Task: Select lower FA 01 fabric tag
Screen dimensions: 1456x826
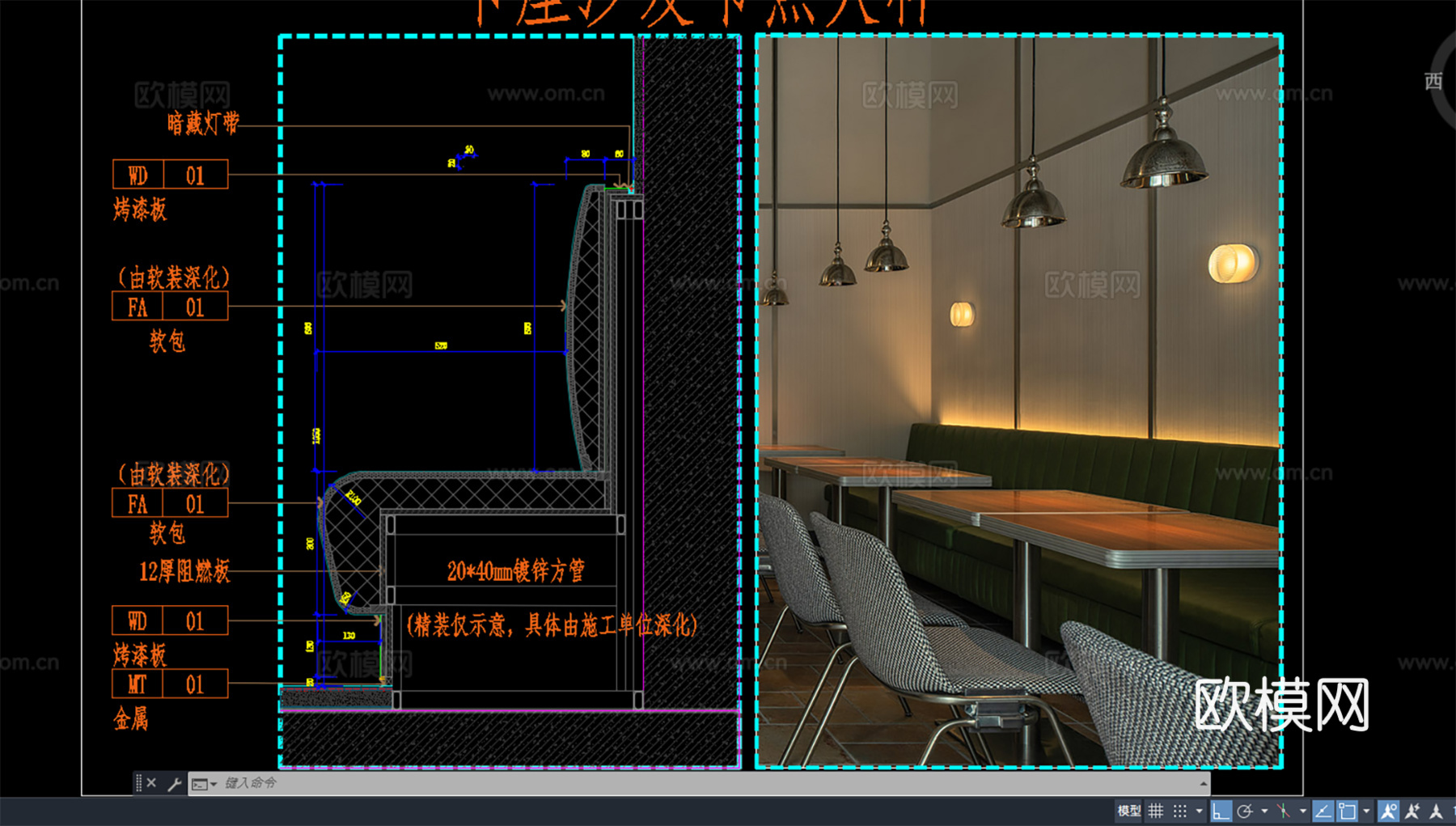Action: click(x=170, y=503)
